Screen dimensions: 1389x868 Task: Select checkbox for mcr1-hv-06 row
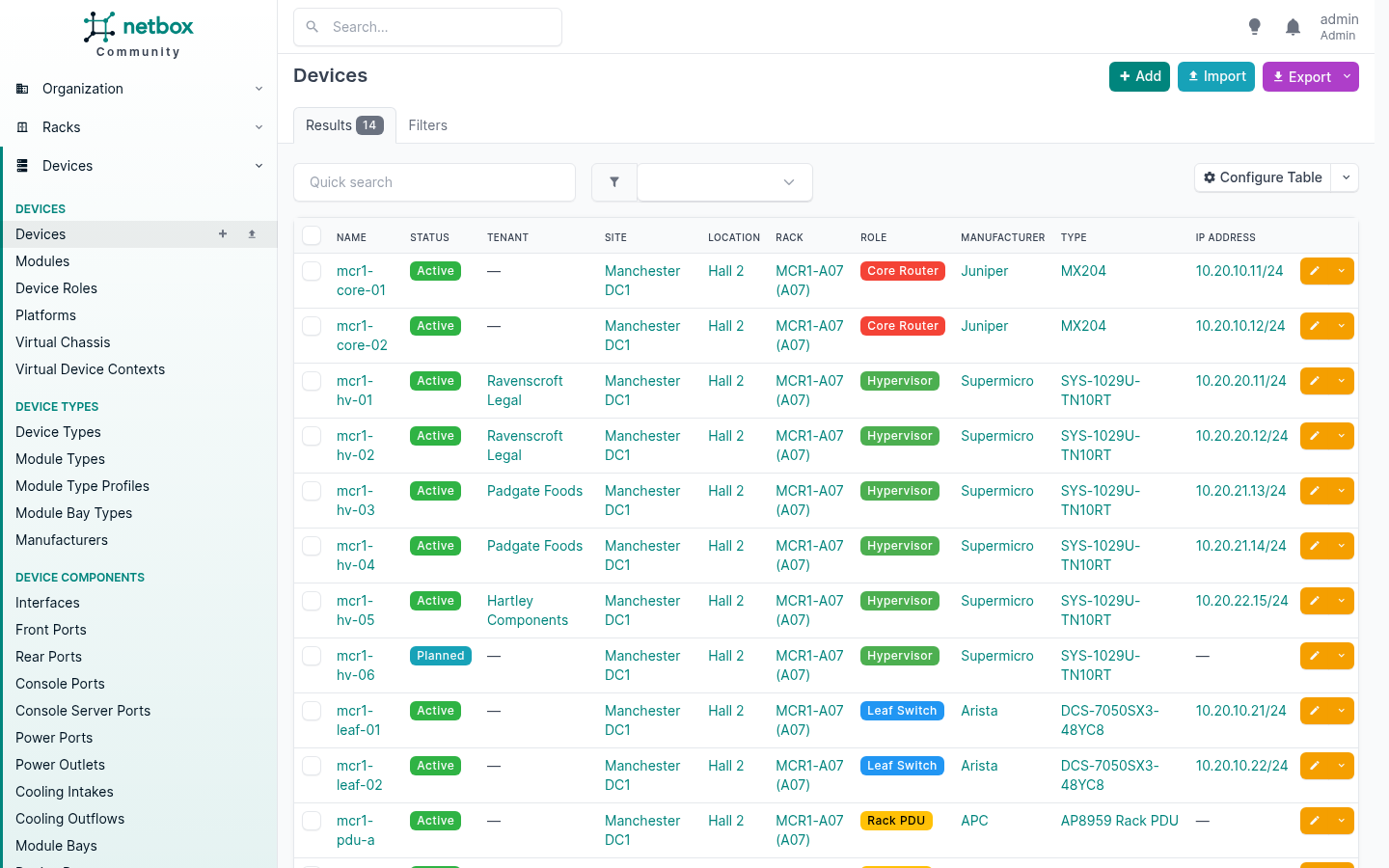click(x=312, y=656)
